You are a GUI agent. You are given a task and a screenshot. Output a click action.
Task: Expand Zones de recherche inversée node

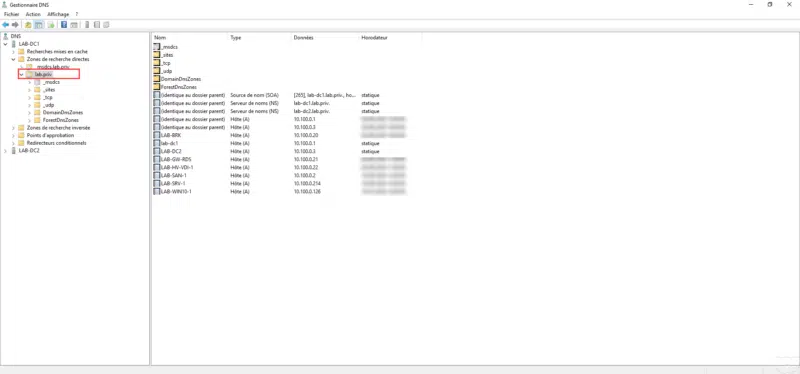coord(14,128)
